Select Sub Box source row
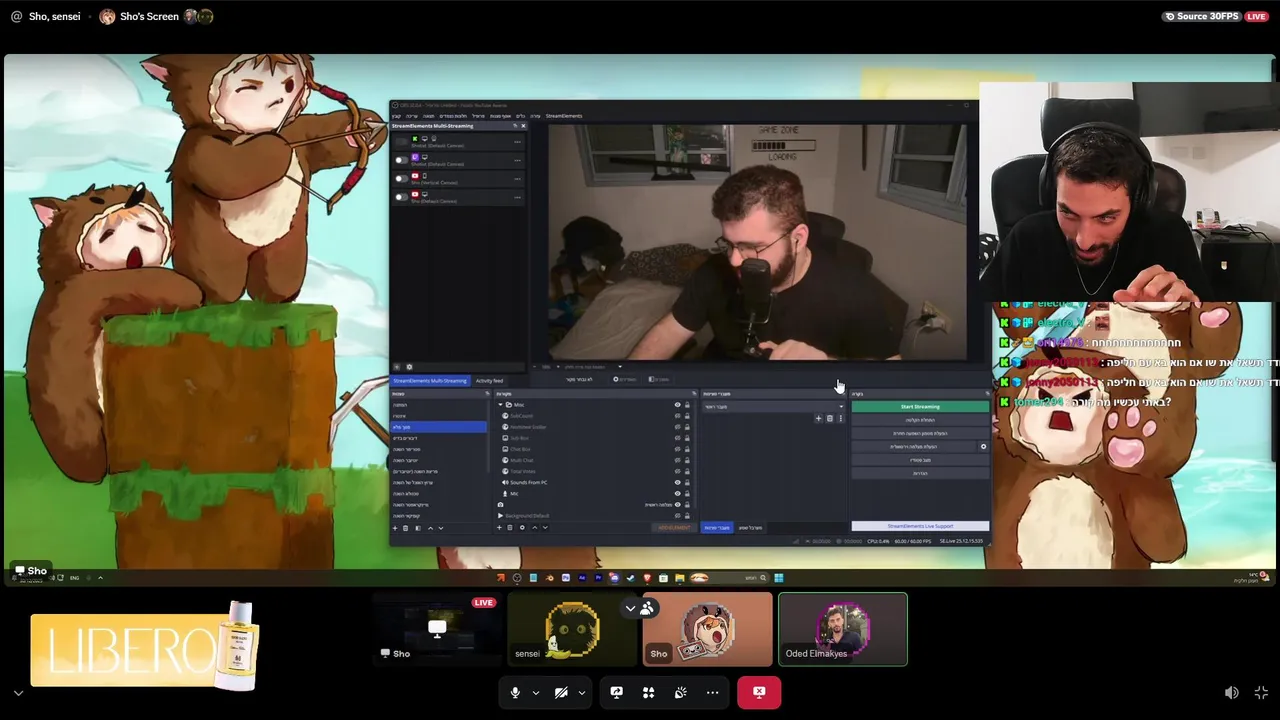This screenshot has width=1280, height=720. pos(592,438)
